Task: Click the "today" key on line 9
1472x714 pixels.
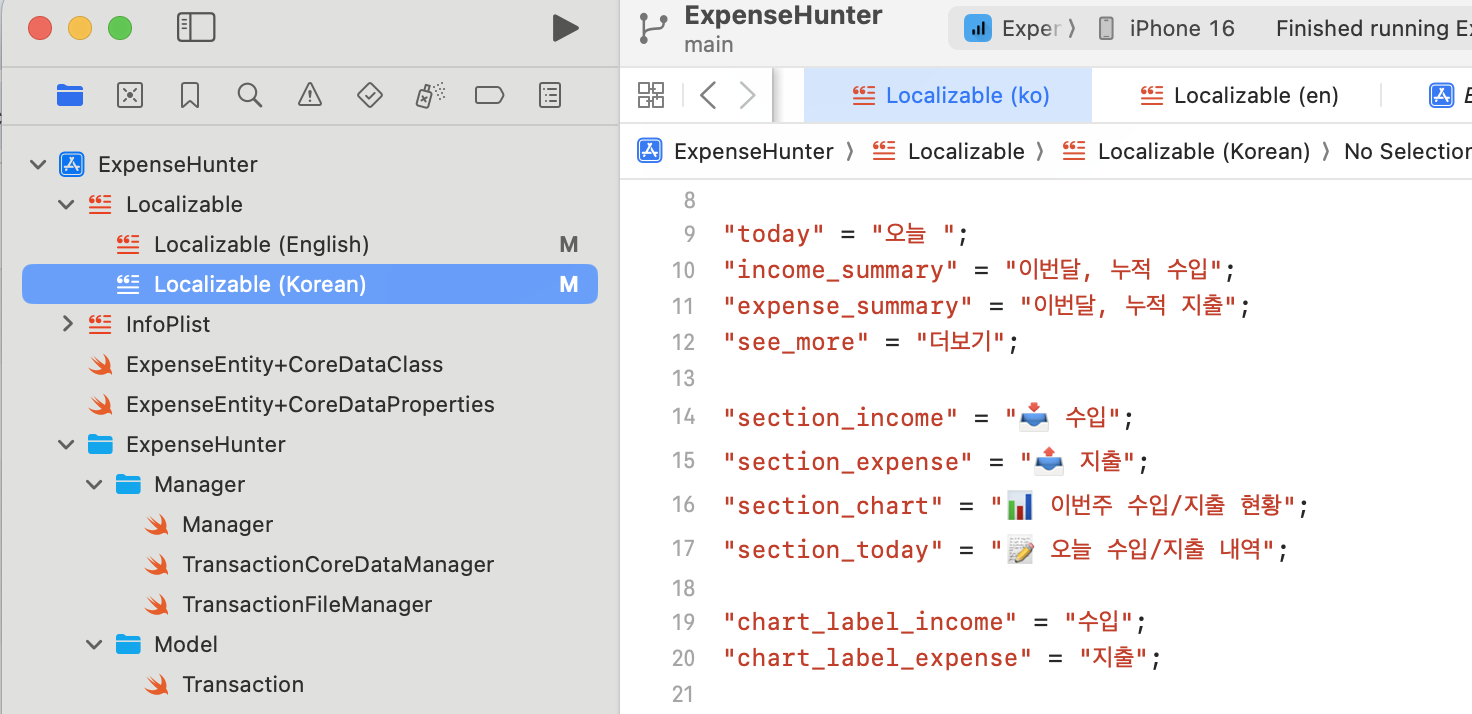Action: click(774, 234)
